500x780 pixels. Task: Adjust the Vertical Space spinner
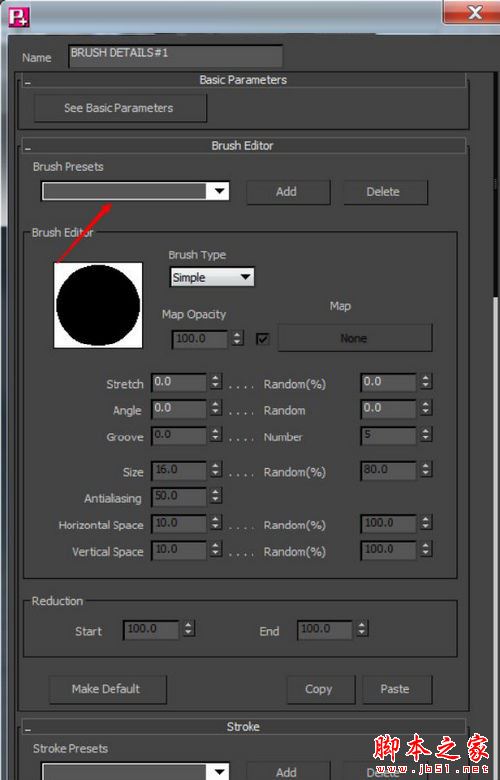pos(215,549)
